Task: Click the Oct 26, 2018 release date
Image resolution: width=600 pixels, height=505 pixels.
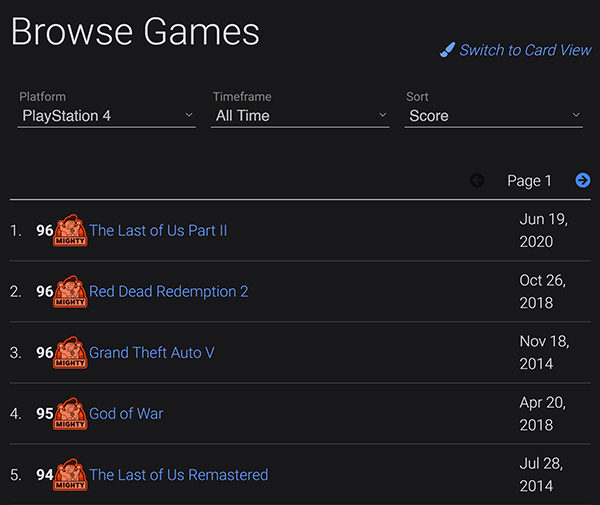Action: [x=542, y=292]
